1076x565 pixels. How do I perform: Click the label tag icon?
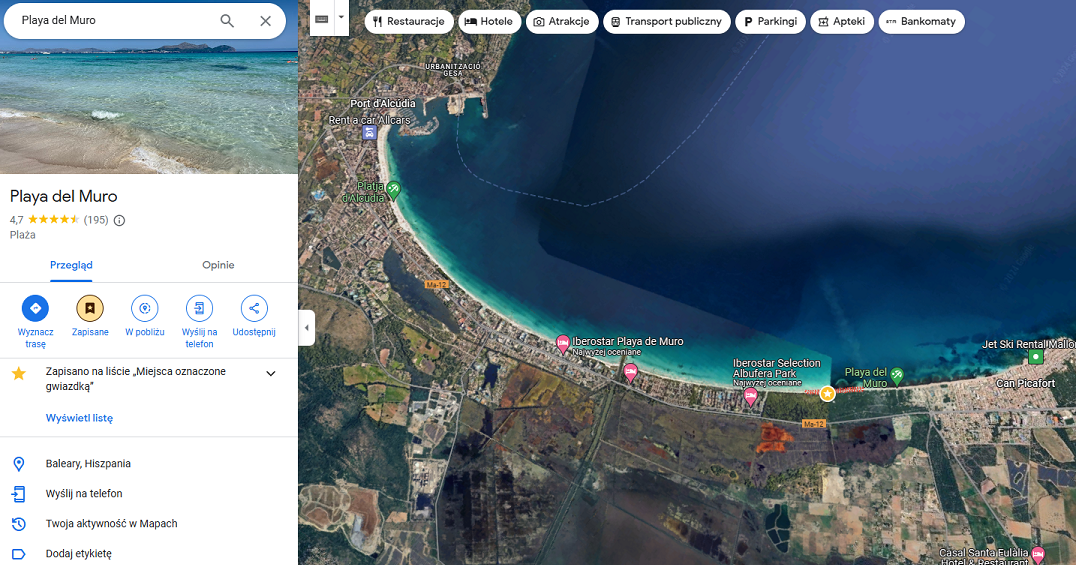19,554
